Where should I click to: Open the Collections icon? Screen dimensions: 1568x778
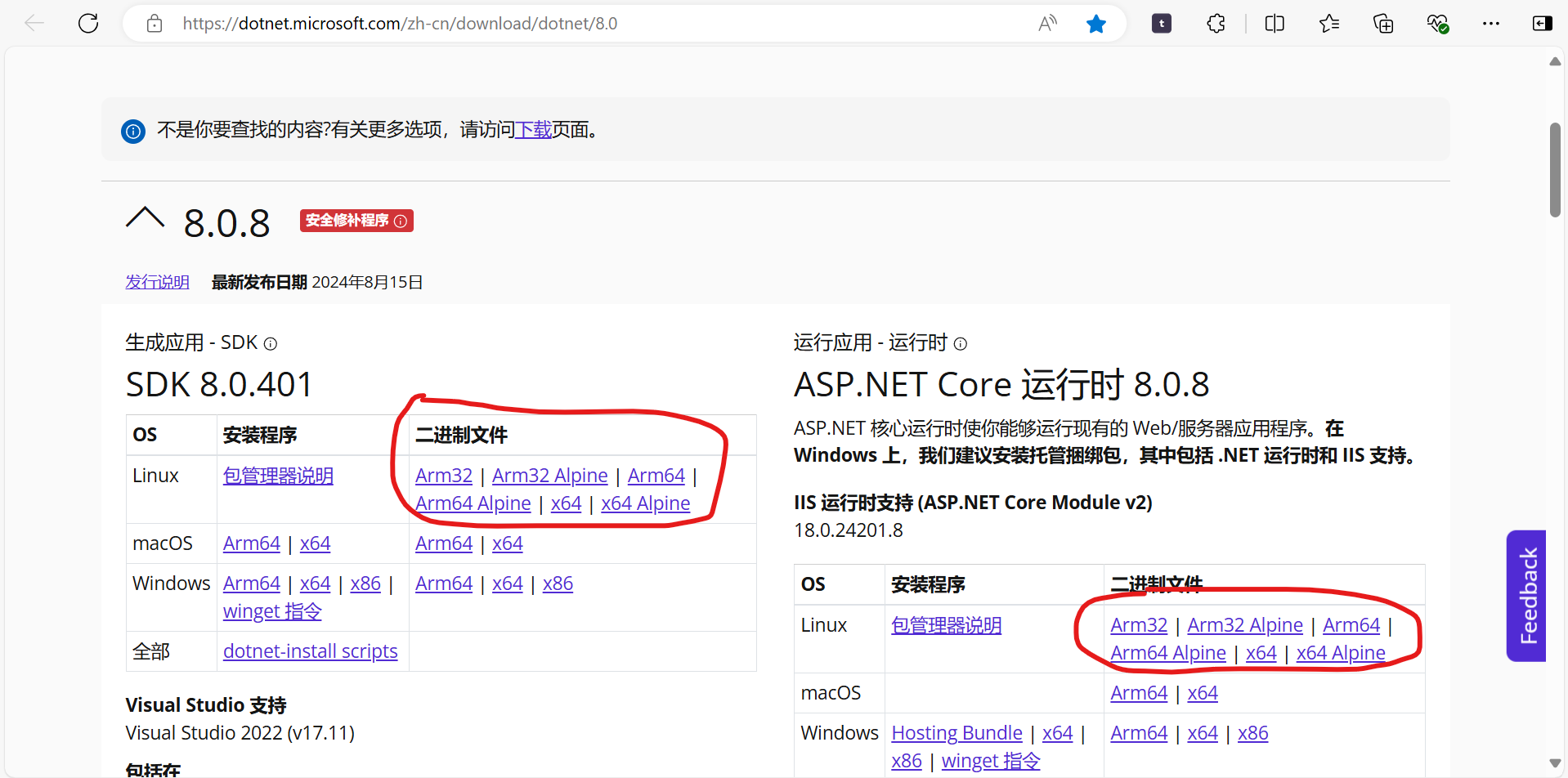pos(1382,24)
